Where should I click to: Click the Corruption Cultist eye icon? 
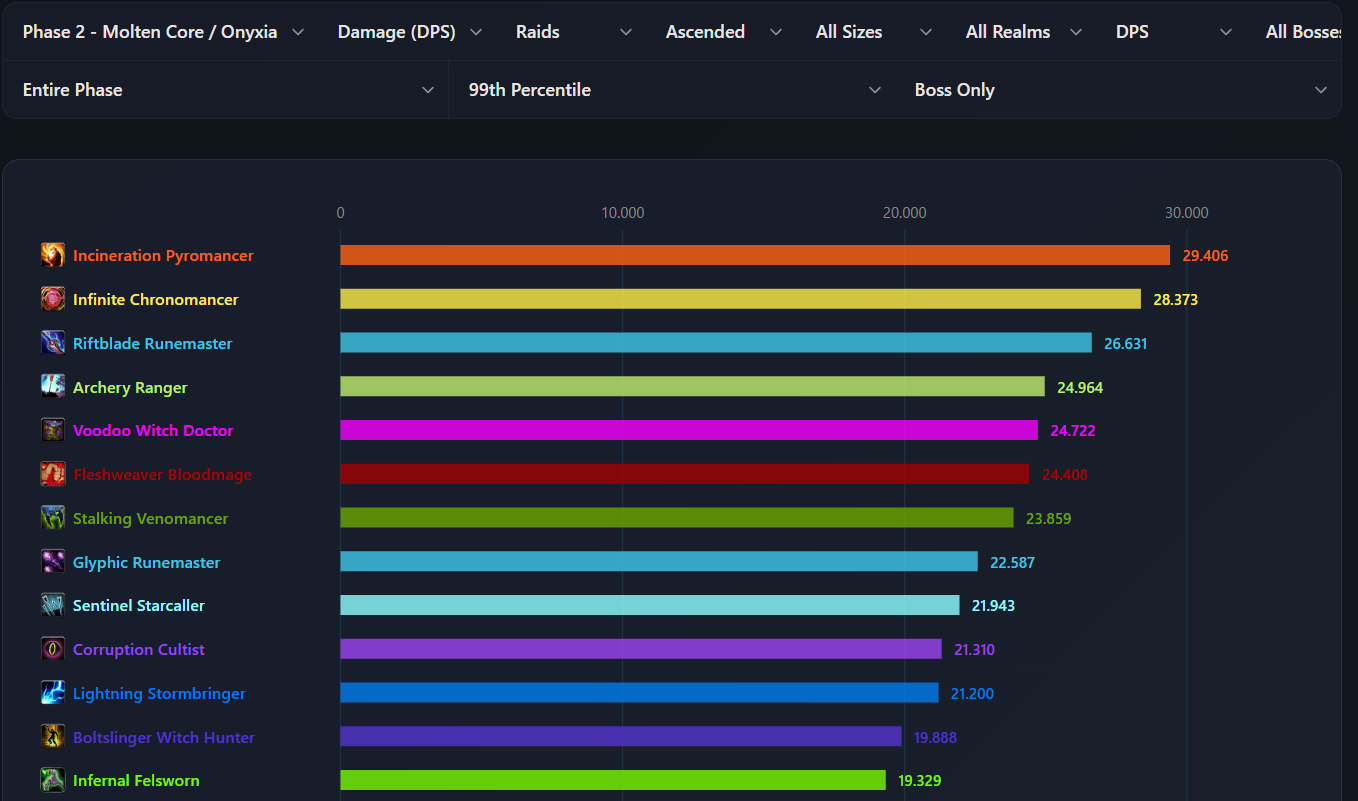[x=53, y=649]
